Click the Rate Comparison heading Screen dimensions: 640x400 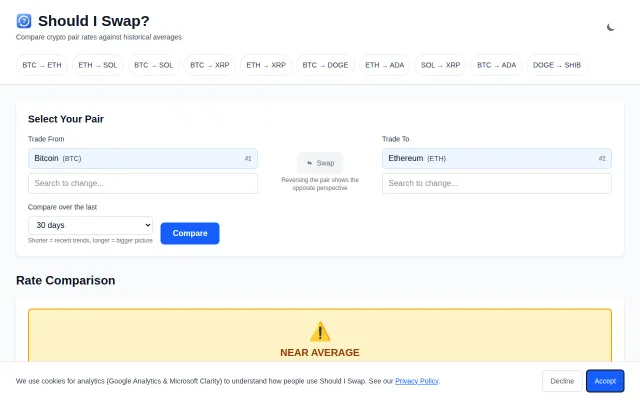[66, 280]
